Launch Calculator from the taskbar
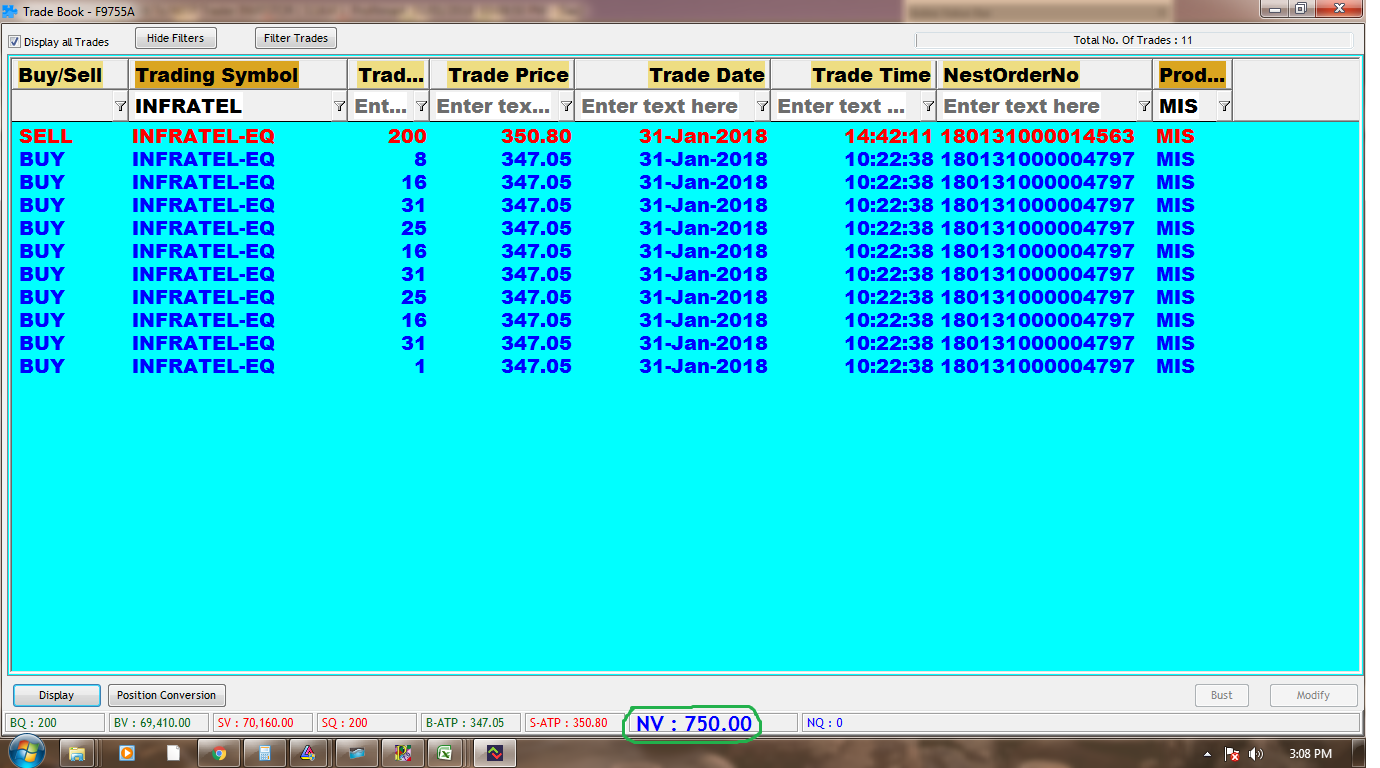Screen dimensions: 1380x768 [265, 753]
